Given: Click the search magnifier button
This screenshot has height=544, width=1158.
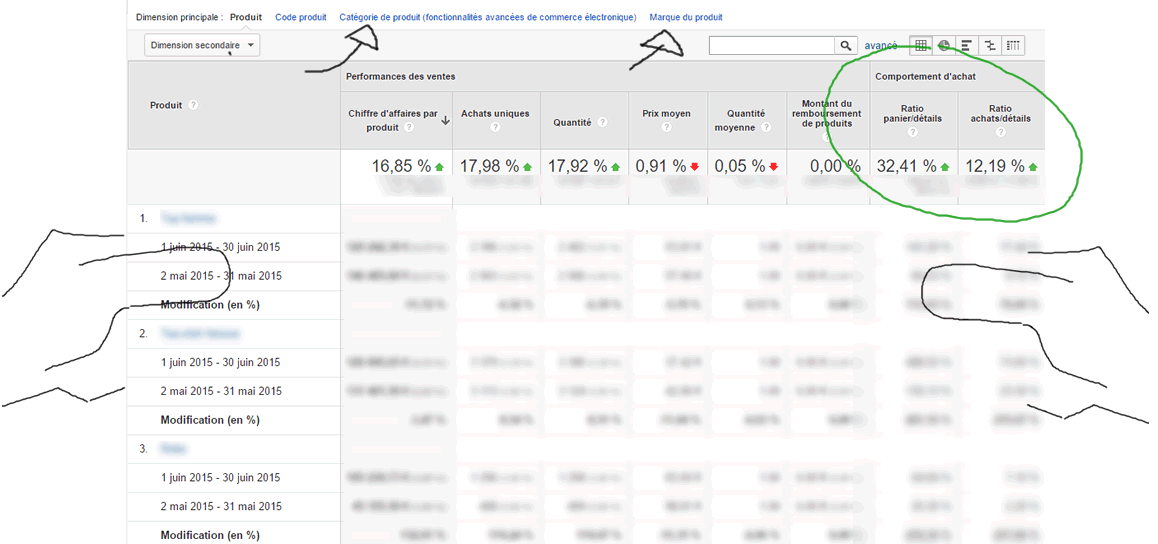Looking at the screenshot, I should [x=846, y=45].
